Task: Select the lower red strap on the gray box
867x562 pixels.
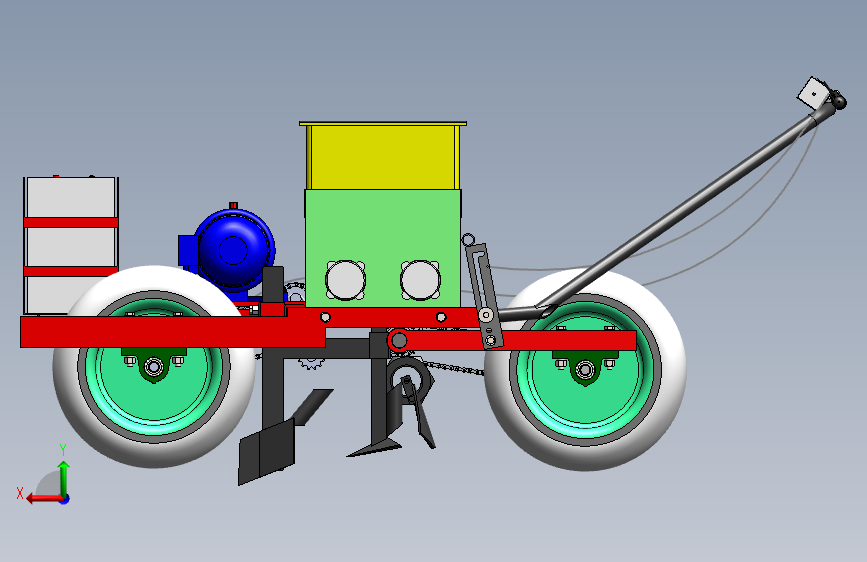Action: [71, 271]
